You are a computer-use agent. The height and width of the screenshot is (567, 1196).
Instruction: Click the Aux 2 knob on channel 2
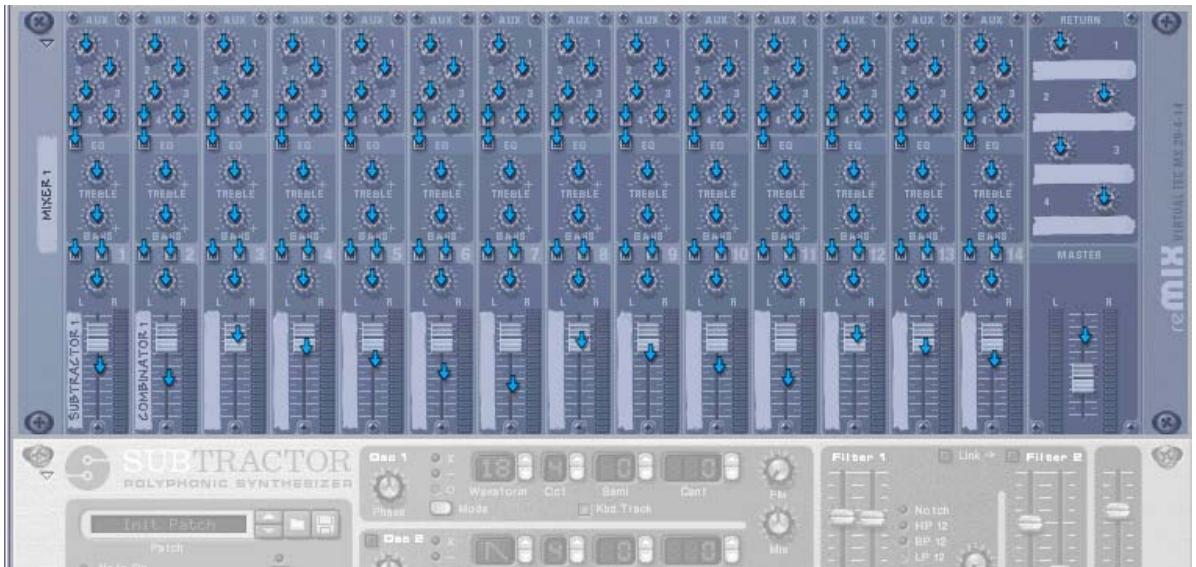pos(178,69)
